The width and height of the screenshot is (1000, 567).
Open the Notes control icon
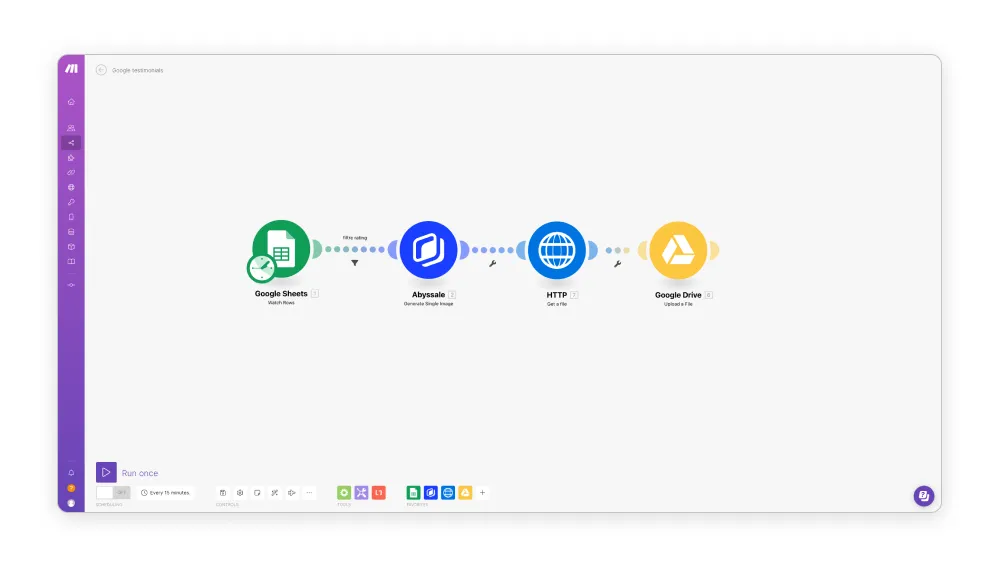(257, 492)
